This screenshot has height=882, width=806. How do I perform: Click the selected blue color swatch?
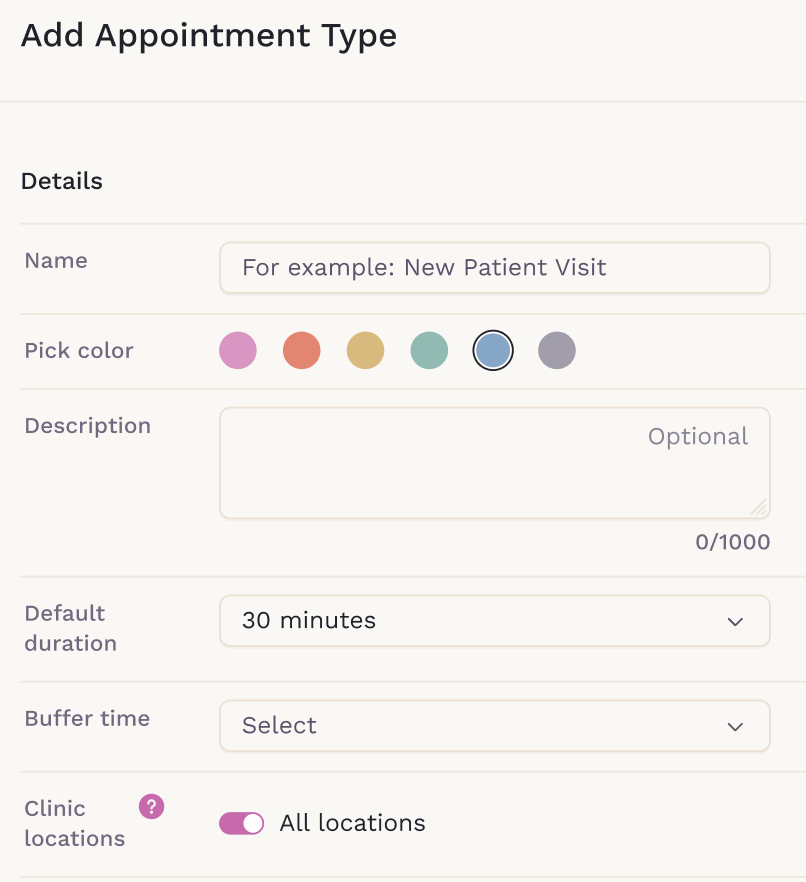point(493,351)
